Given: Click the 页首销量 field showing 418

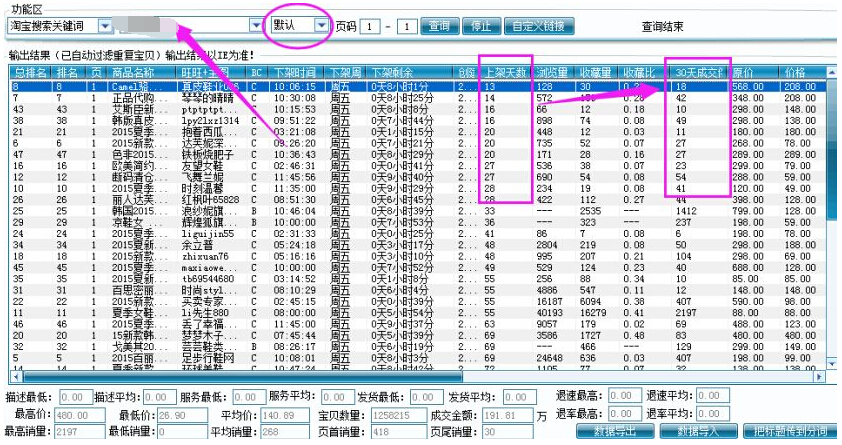Looking at the screenshot, I should click(x=397, y=432).
